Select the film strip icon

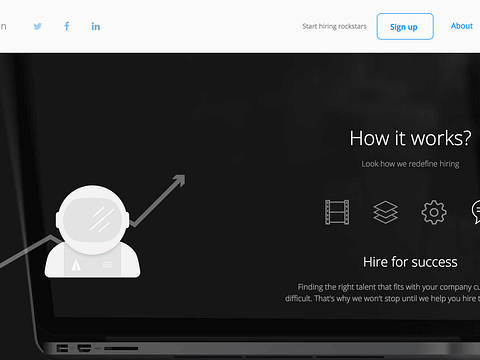[x=337, y=212]
